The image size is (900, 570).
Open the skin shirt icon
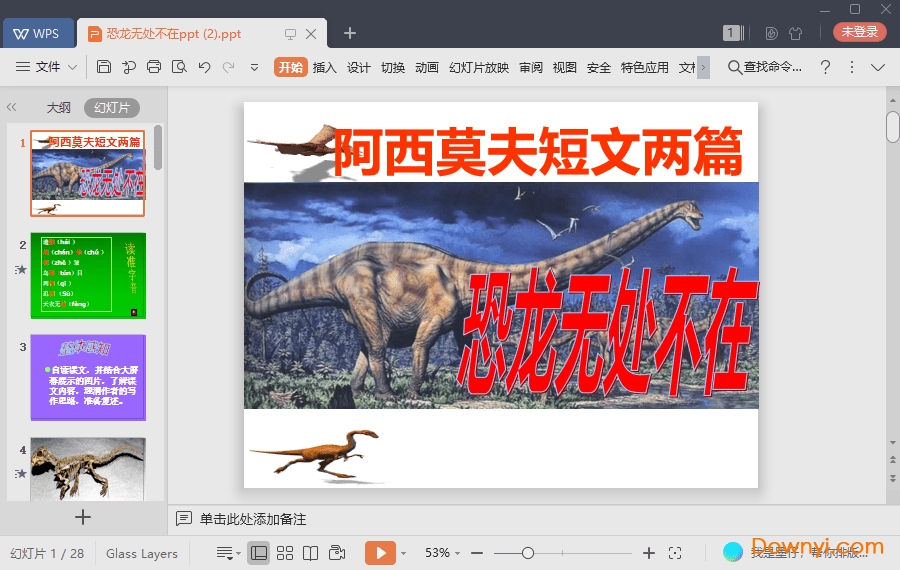[x=796, y=33]
